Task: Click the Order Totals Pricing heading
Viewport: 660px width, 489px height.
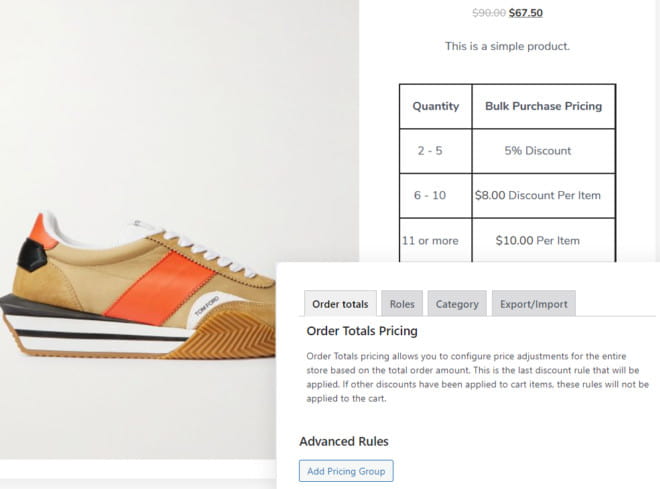Action: coord(361,331)
